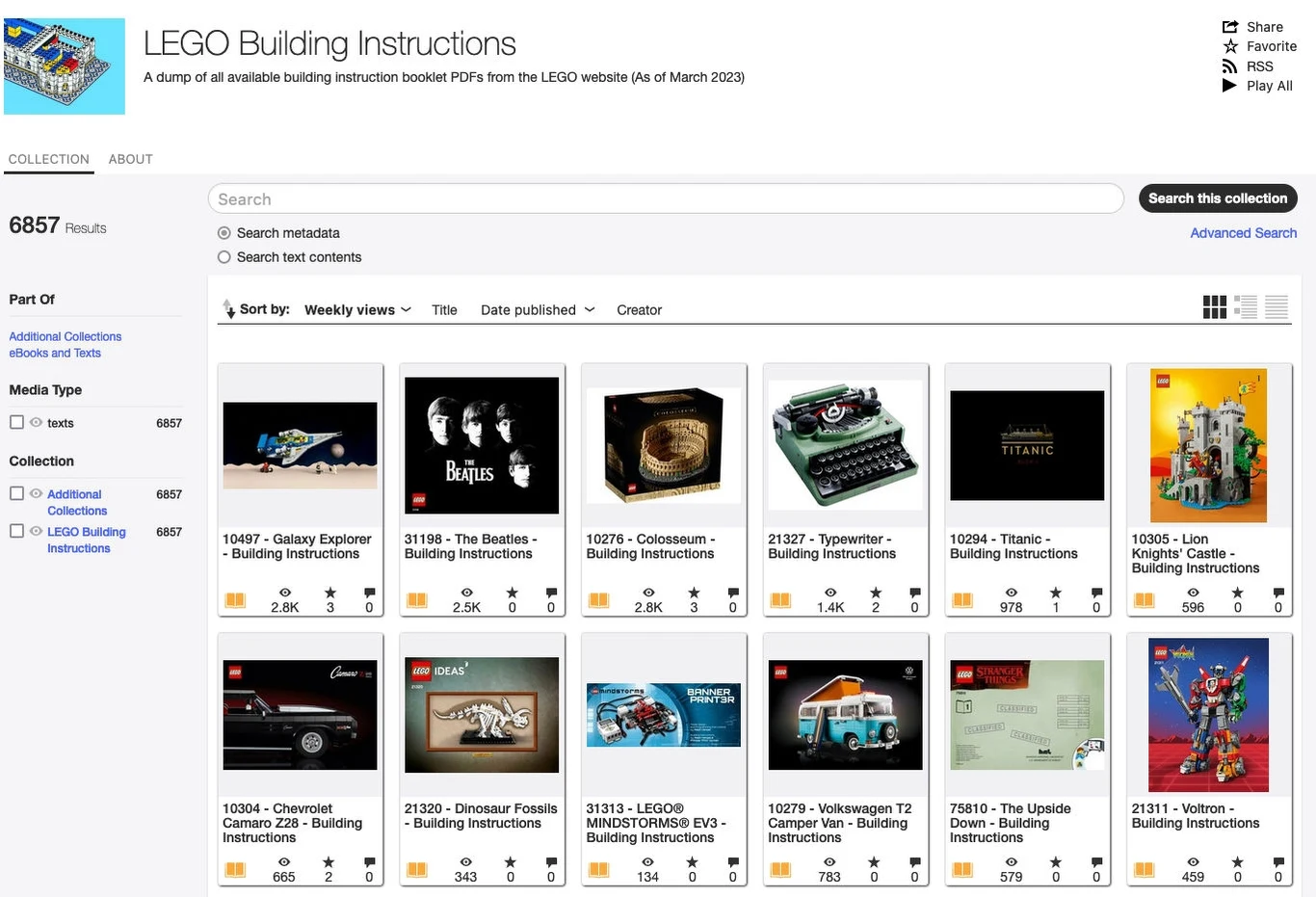Open the COLLECTION tab
Image resolution: width=1316 pixels, height=897 pixels.
(49, 159)
